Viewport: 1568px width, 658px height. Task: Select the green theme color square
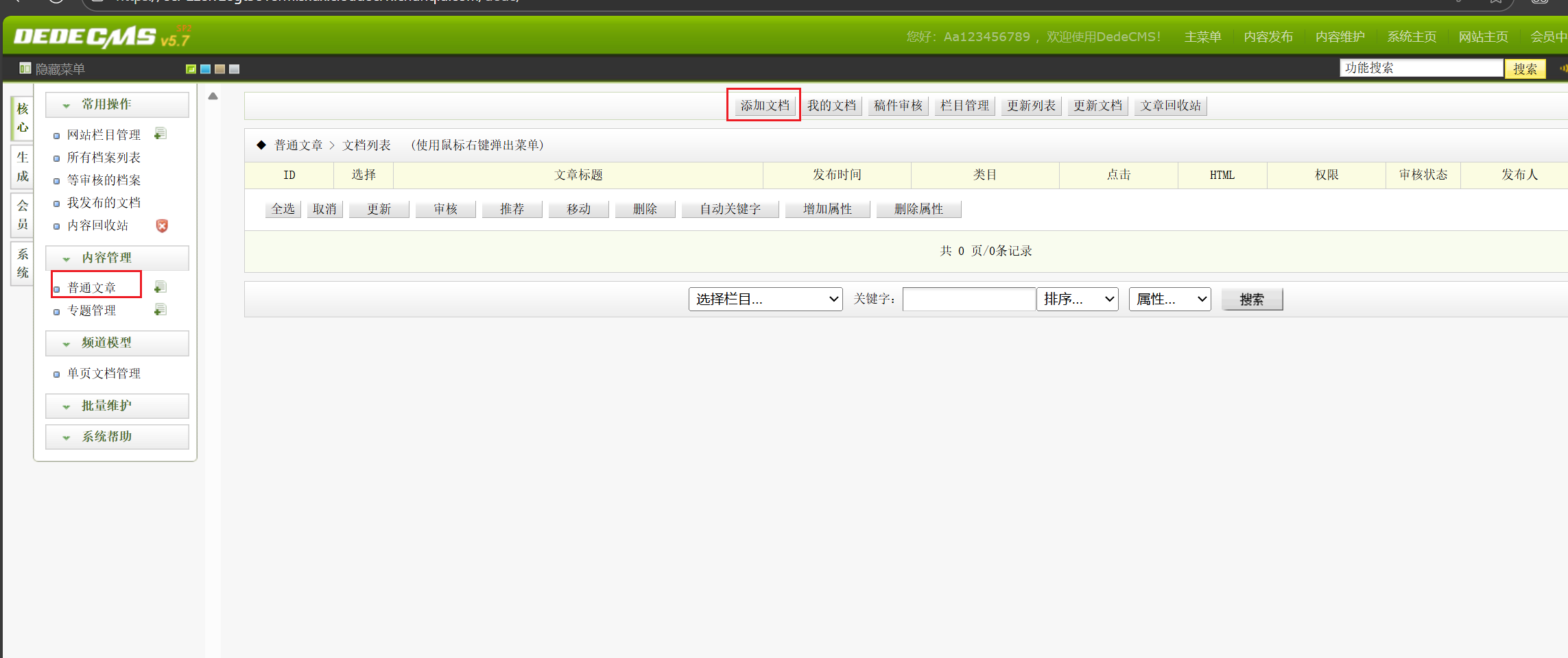191,69
